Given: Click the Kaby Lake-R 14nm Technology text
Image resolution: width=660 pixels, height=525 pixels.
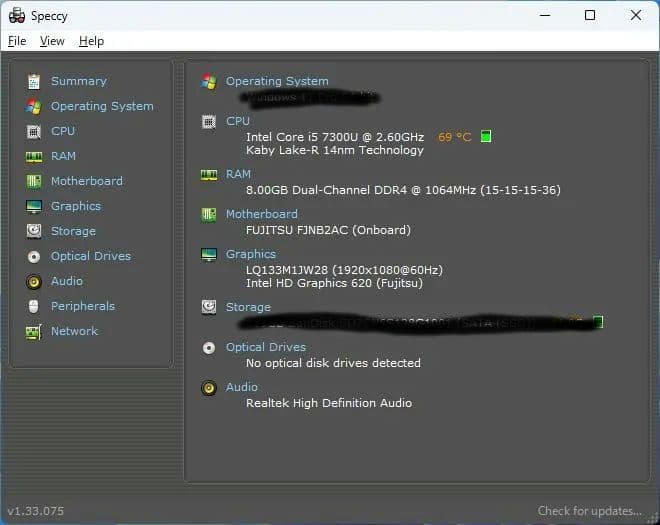Looking at the screenshot, I should pyautogui.click(x=335, y=150).
